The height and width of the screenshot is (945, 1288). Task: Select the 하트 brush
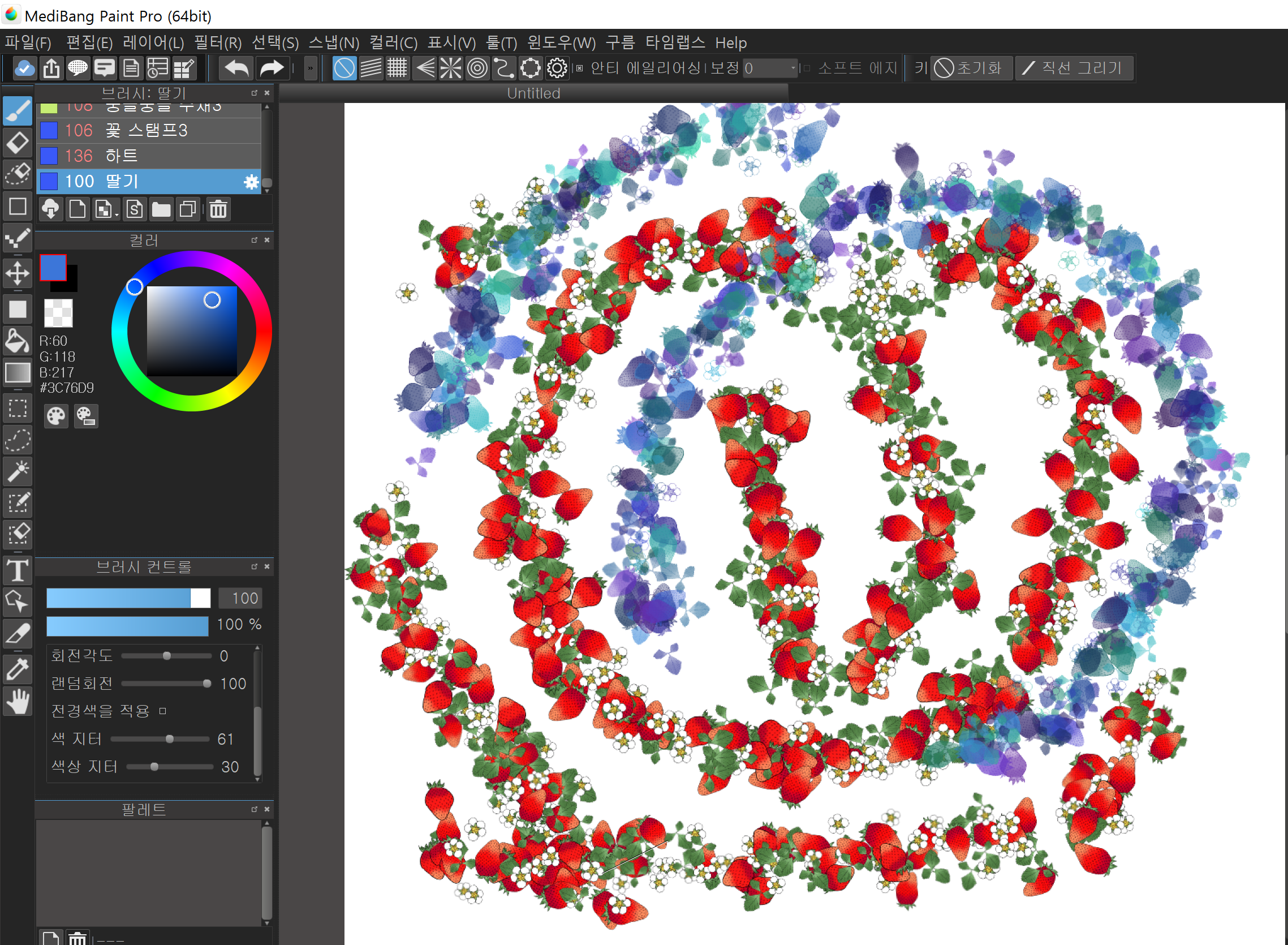pyautogui.click(x=149, y=156)
